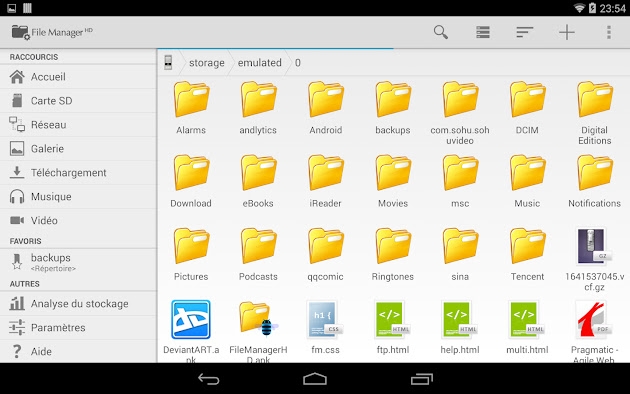Open Galerie shortcut
The width and height of the screenshot is (630, 394).
pos(78,149)
